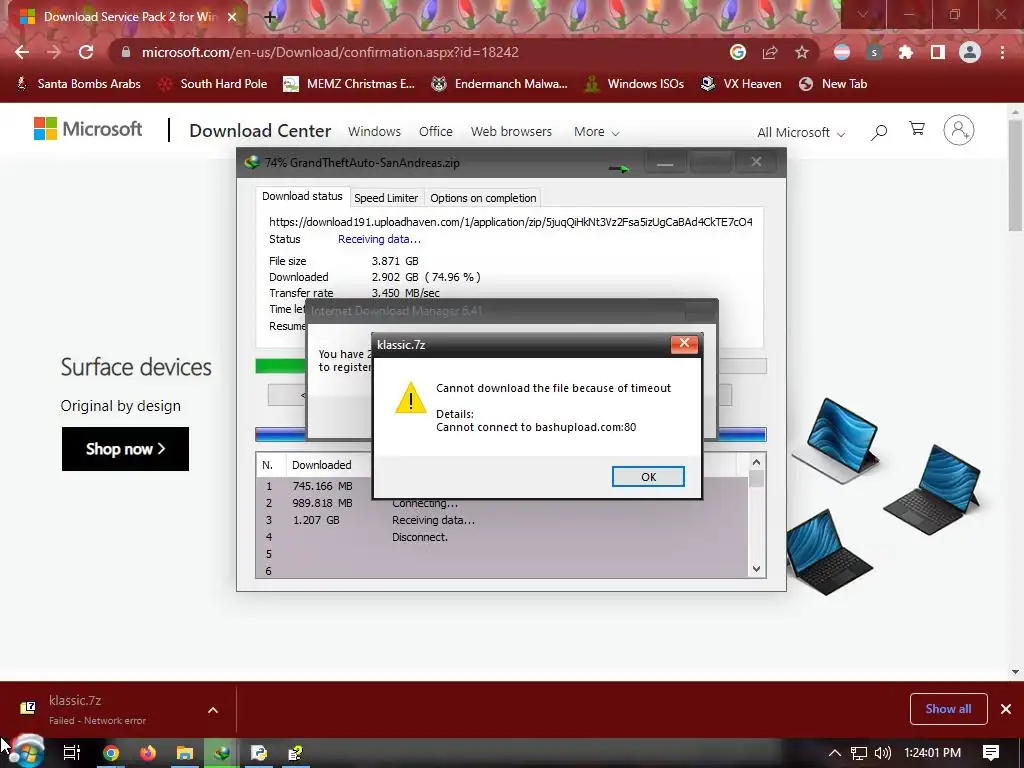The image size is (1024, 768).
Task: Expand the All Microsoft dropdown
Action: [801, 133]
